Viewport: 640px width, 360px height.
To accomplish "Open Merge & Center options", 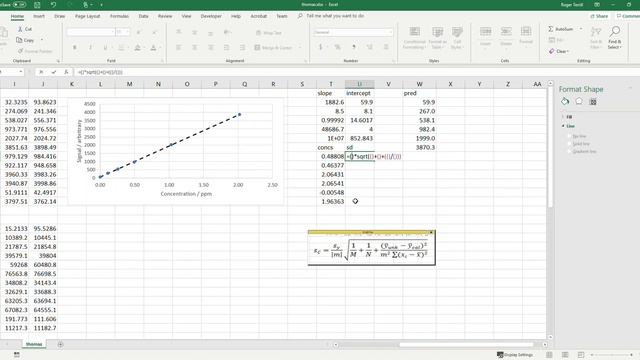I will [300, 48].
